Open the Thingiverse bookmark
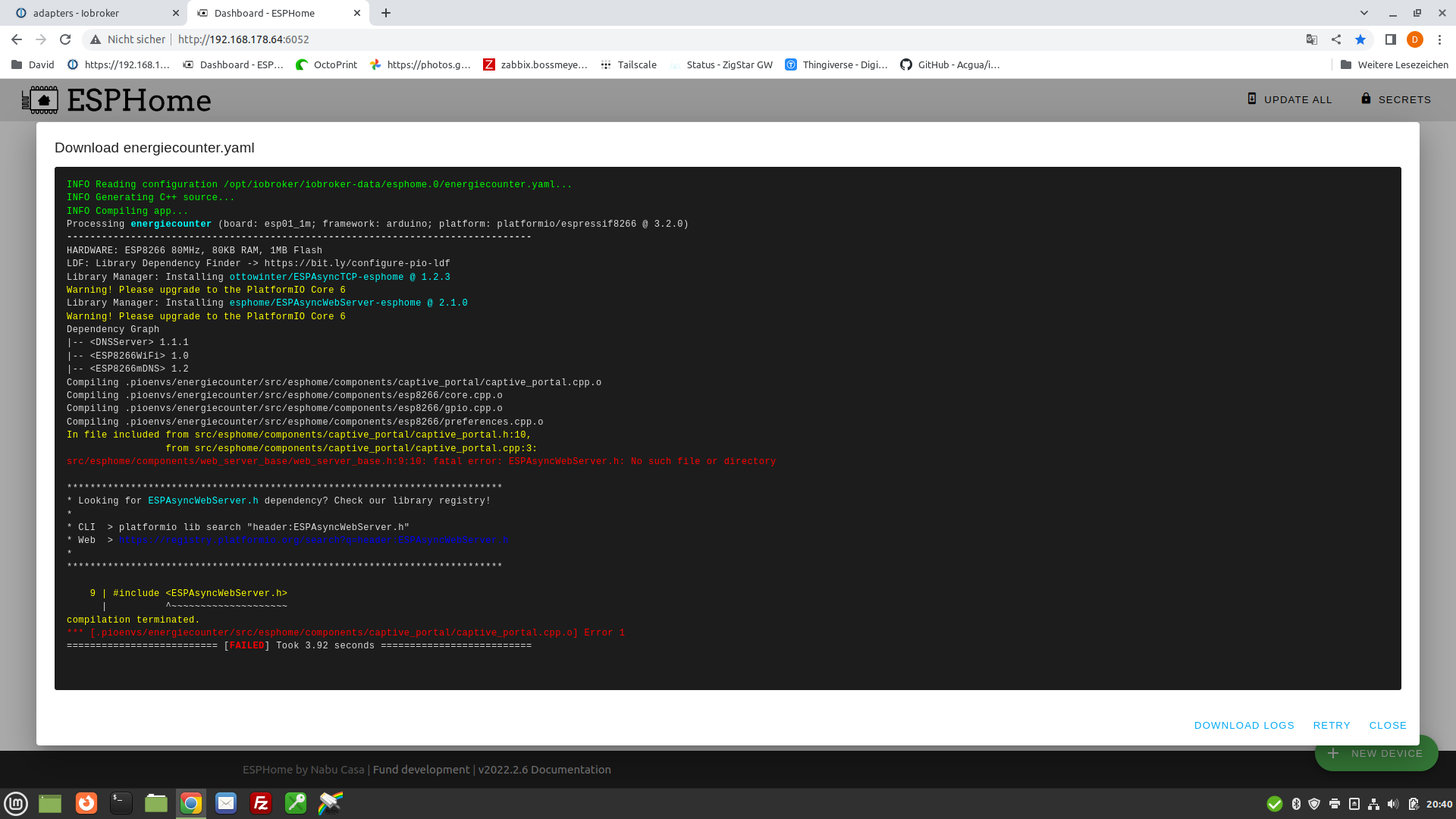Viewport: 1456px width, 819px height. (836, 64)
